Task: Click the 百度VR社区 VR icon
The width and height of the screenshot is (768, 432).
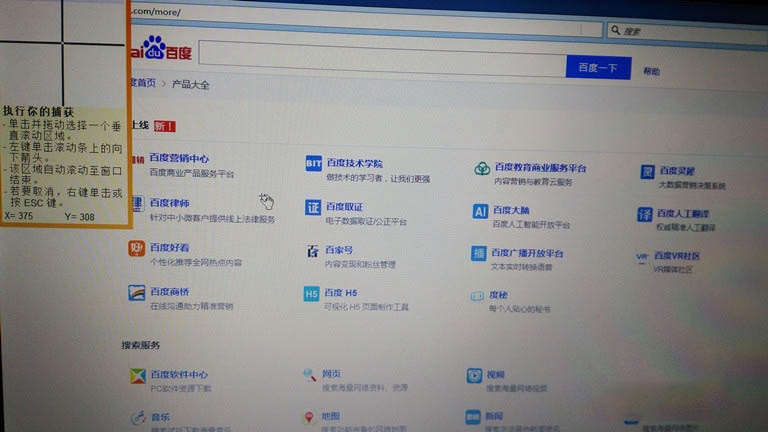Action: (642, 257)
